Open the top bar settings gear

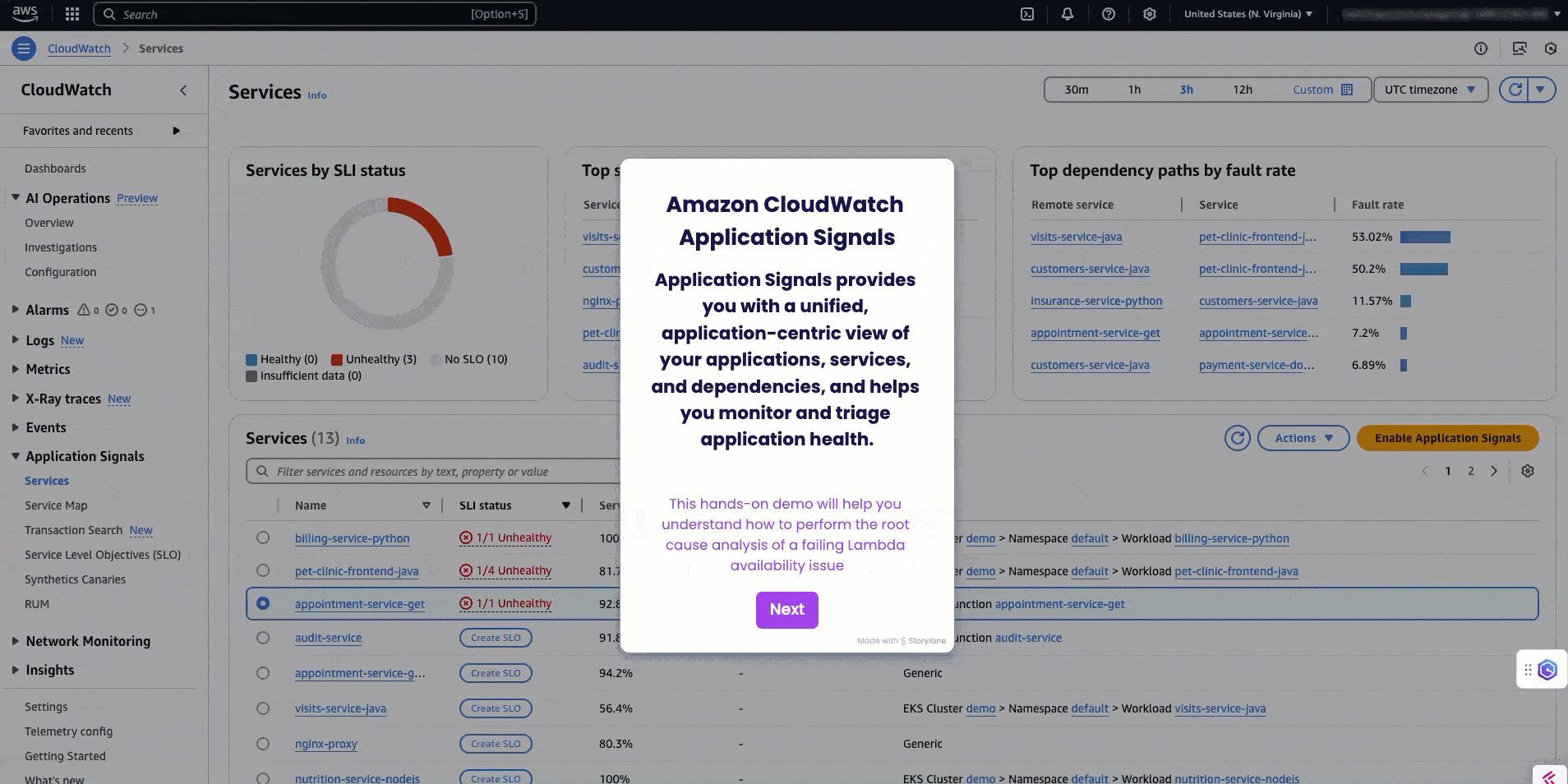1150,14
